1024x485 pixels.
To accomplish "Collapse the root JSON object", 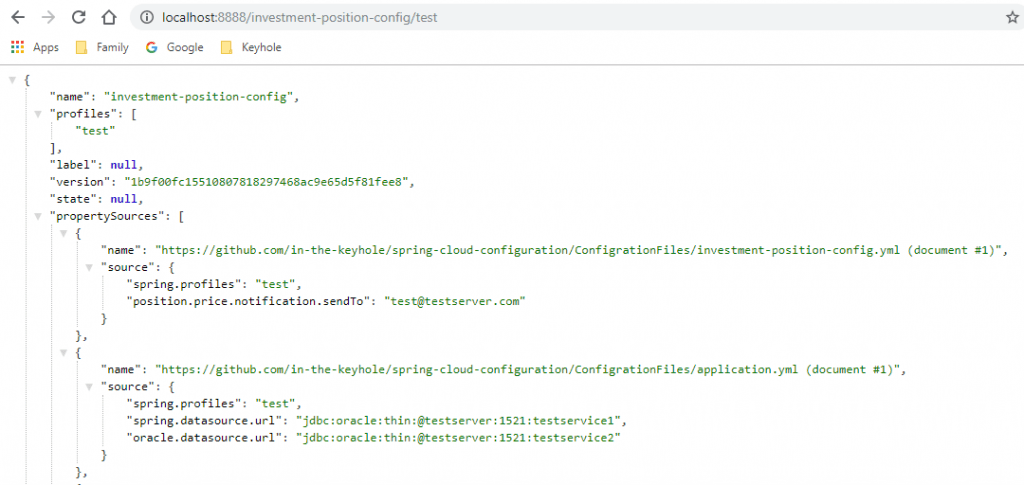I will (x=11, y=79).
